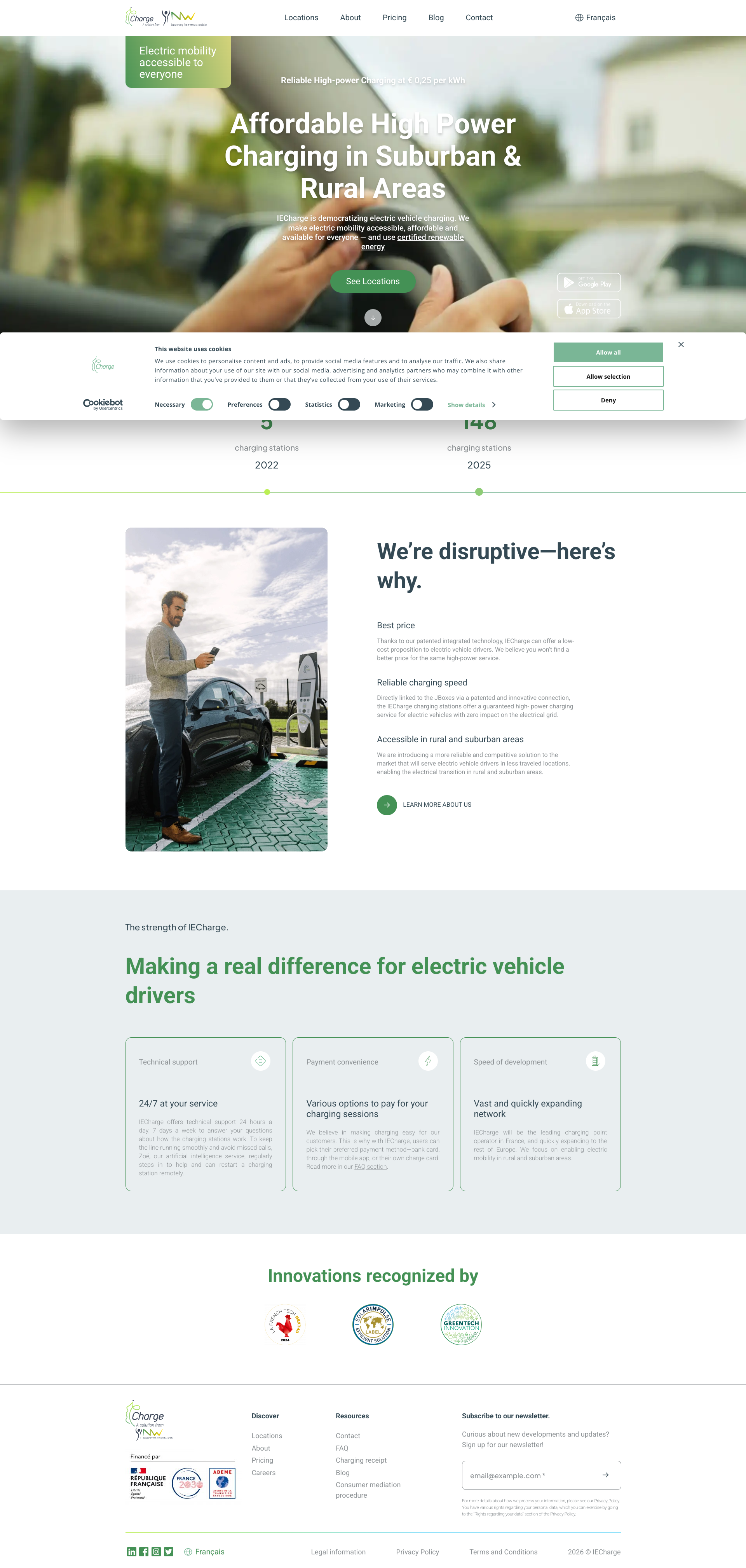Submit newsletter email with arrow icon

[605, 1474]
